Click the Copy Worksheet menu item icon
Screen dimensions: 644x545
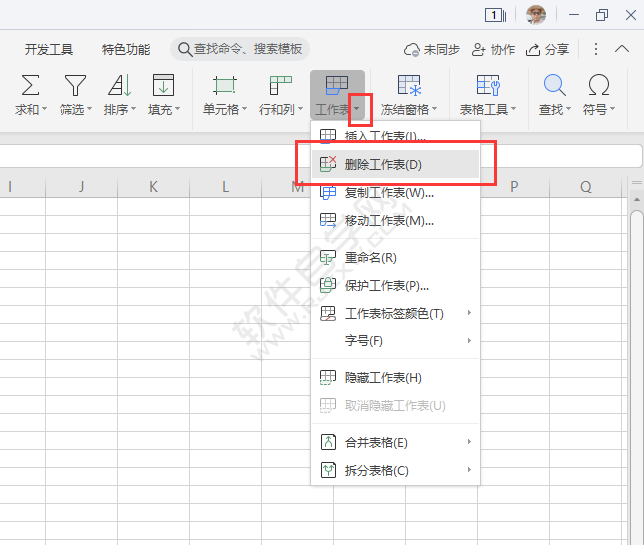click(x=328, y=192)
